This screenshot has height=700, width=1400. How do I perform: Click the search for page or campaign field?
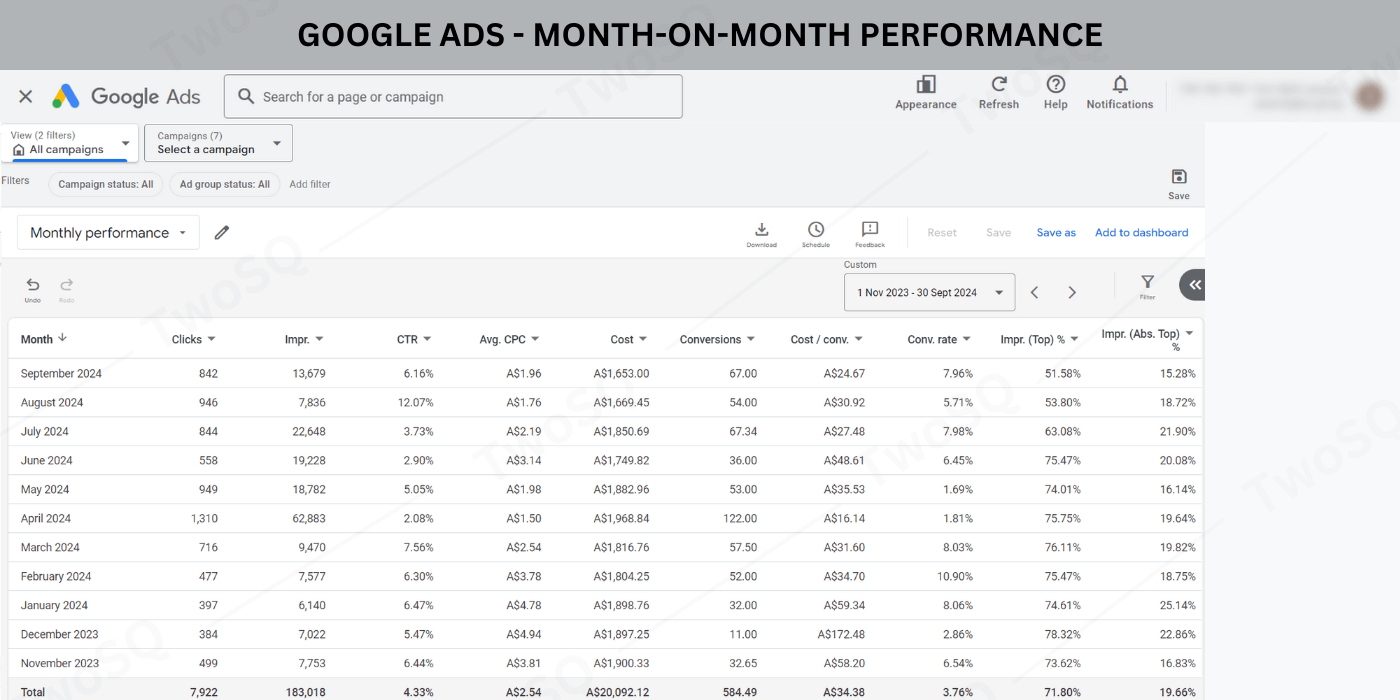coord(453,97)
